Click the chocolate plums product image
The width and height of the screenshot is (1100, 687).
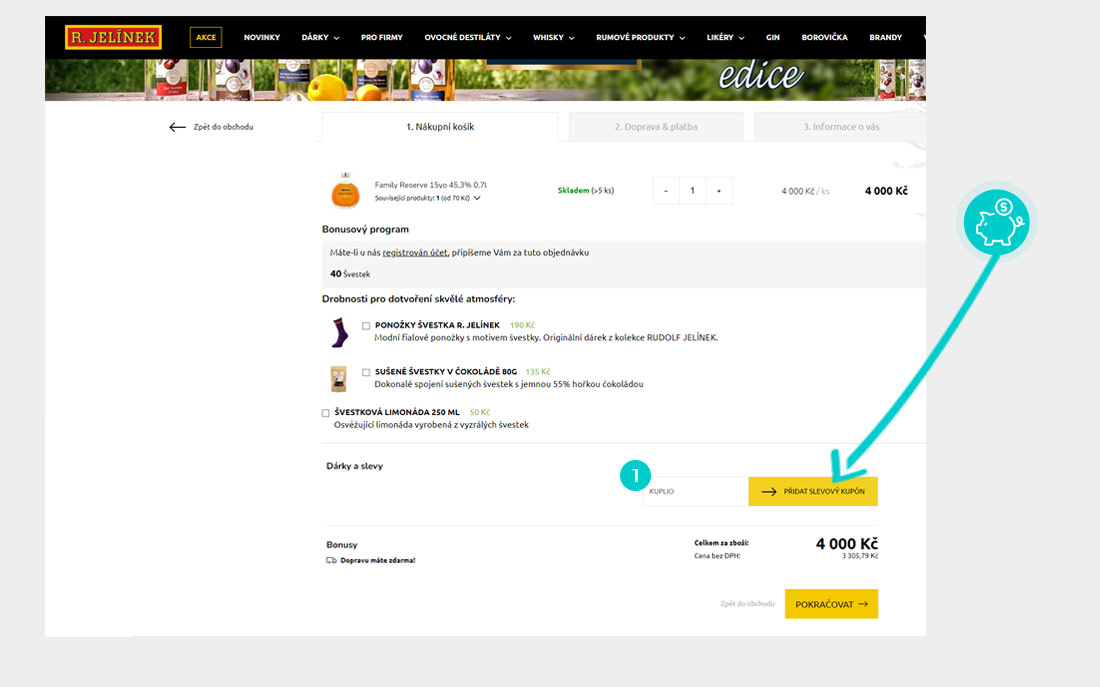point(339,378)
